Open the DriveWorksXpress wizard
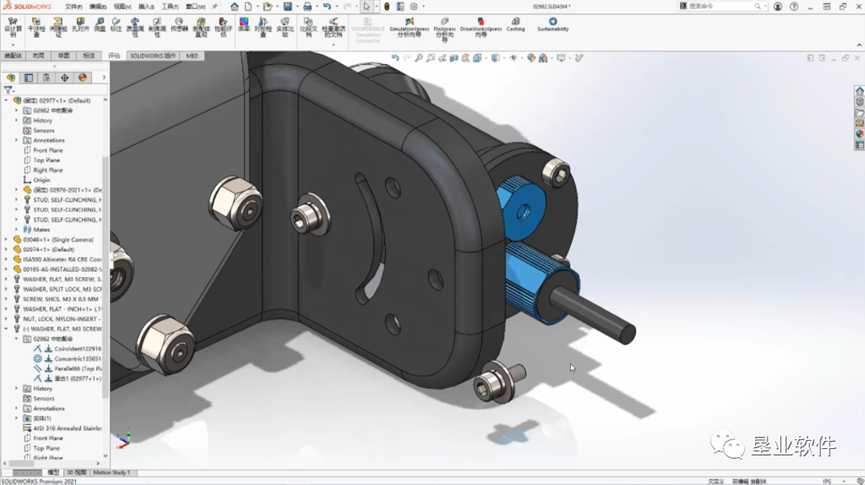The height and width of the screenshot is (485, 865). (x=480, y=24)
